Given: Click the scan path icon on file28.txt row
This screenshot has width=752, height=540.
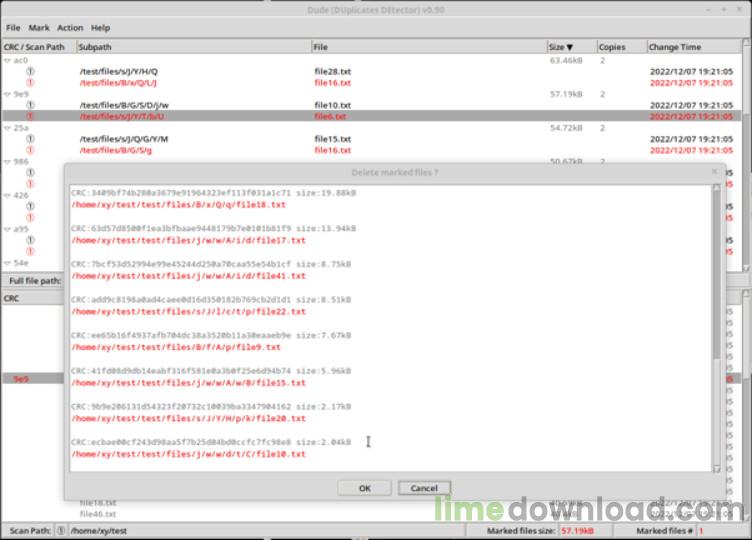Looking at the screenshot, I should (x=30, y=71).
